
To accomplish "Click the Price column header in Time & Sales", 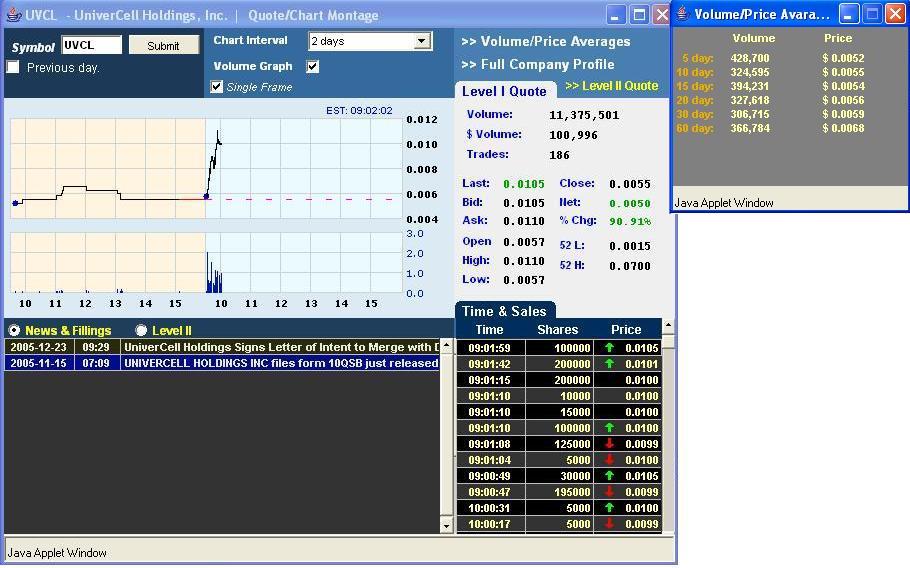I will [626, 330].
